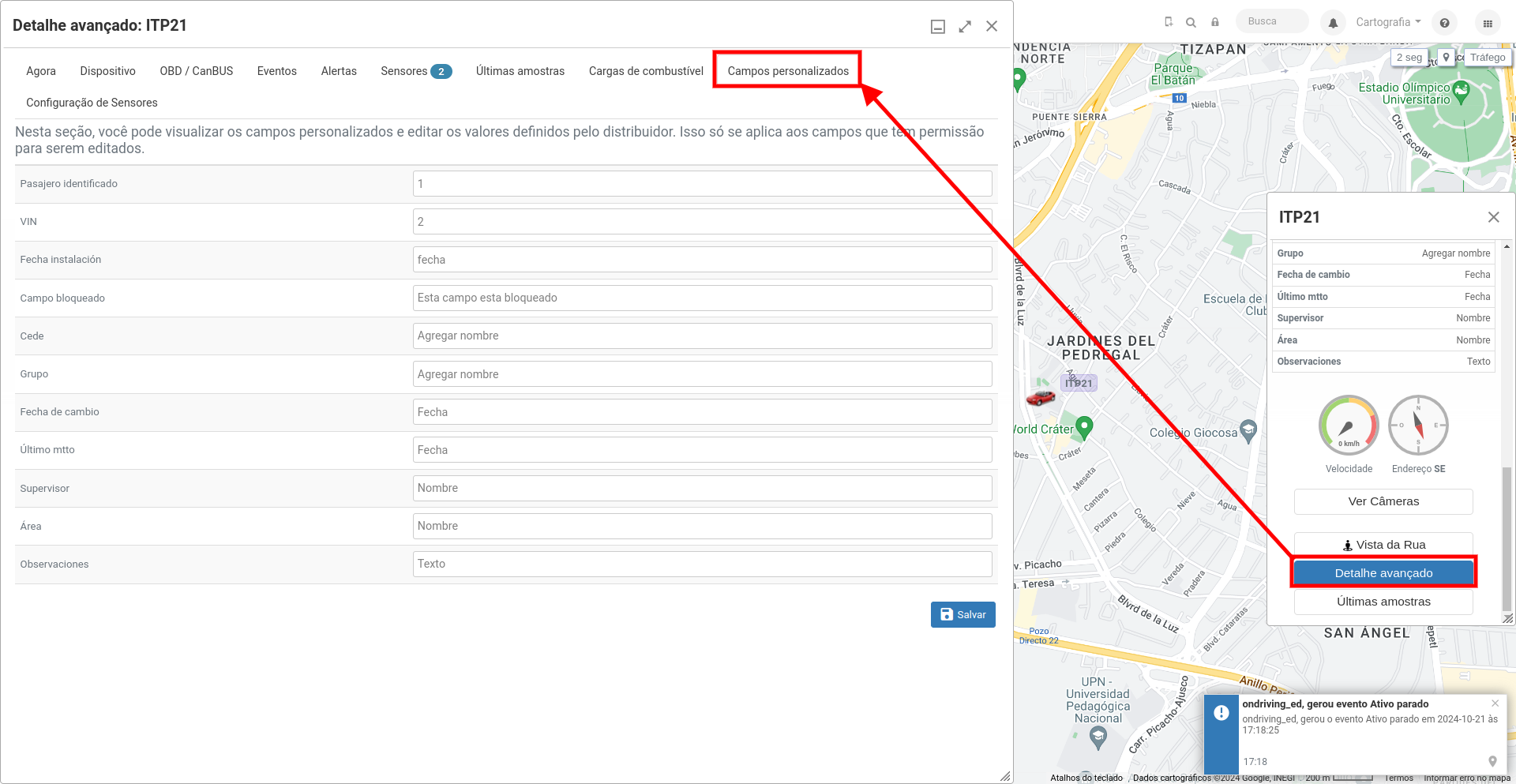1516x784 pixels.
Task: Open the 2 seg refresh interval selector
Action: (x=1409, y=58)
